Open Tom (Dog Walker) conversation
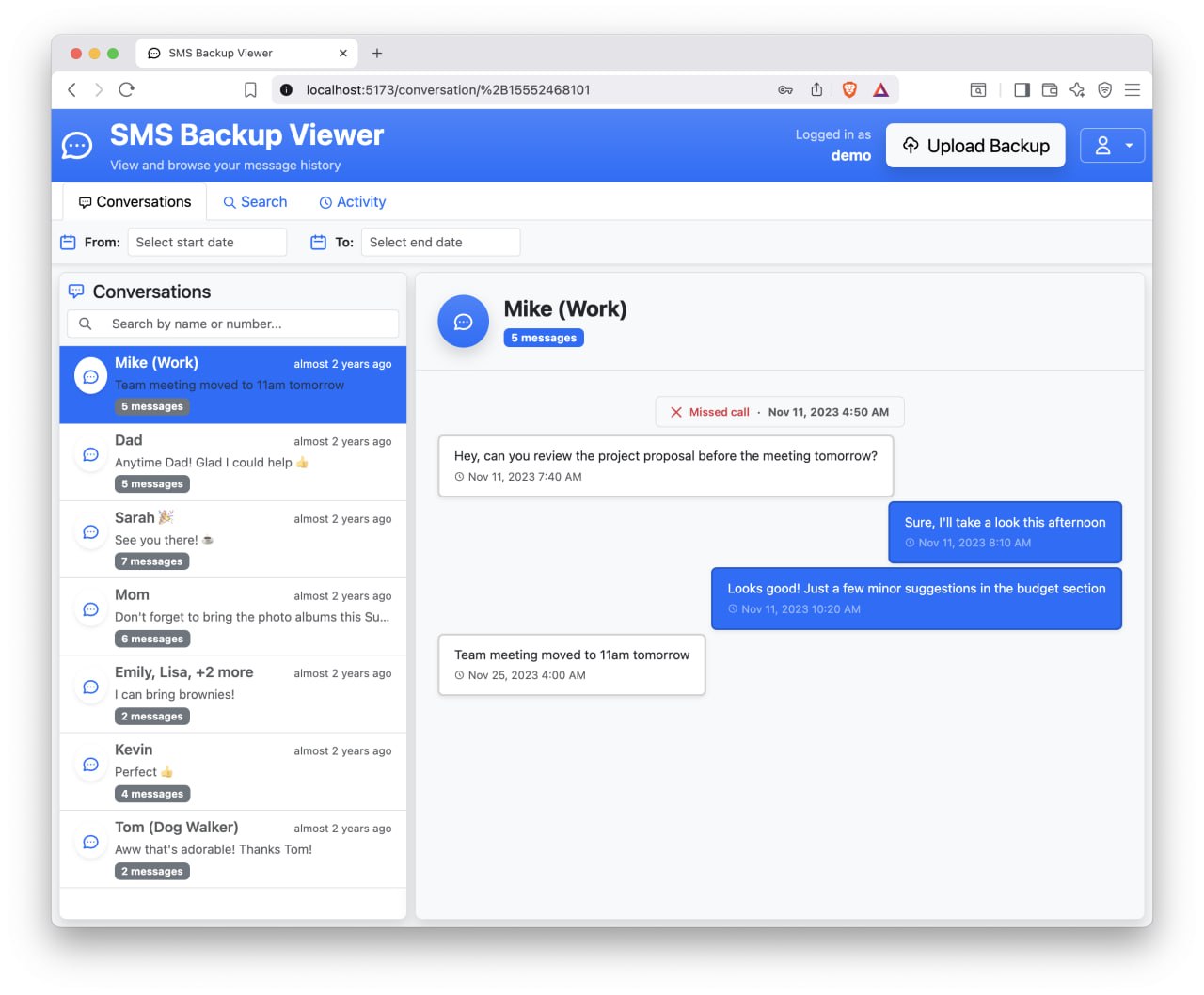 tap(232, 848)
